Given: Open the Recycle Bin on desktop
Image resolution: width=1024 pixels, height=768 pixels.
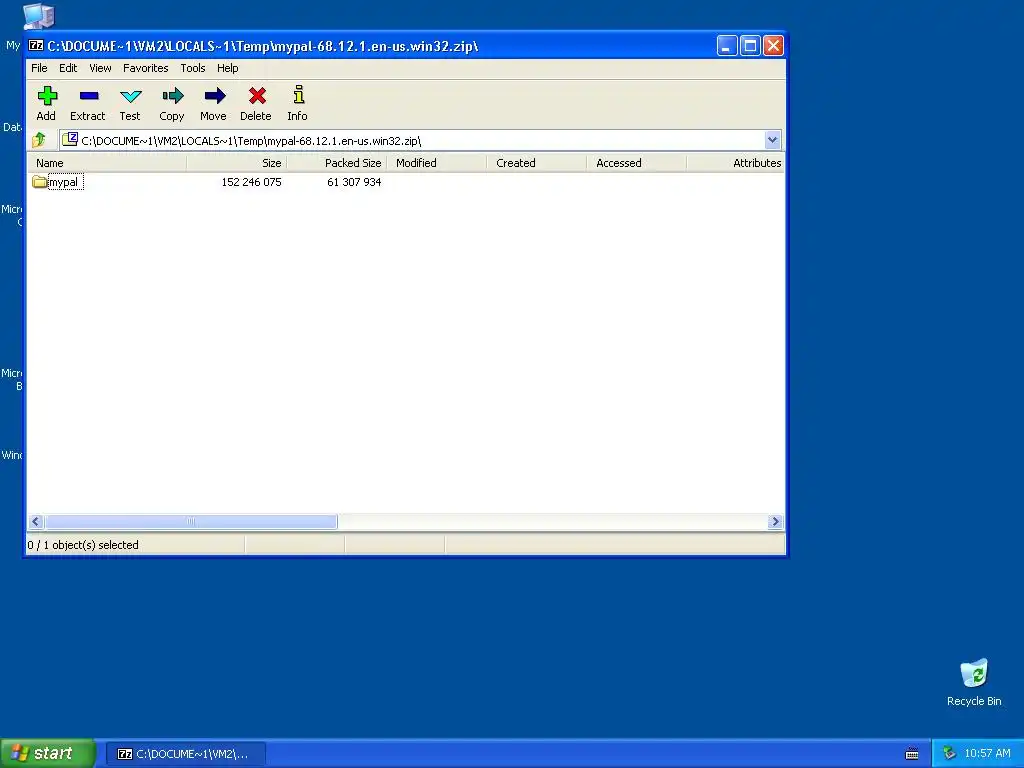Looking at the screenshot, I should (974, 682).
